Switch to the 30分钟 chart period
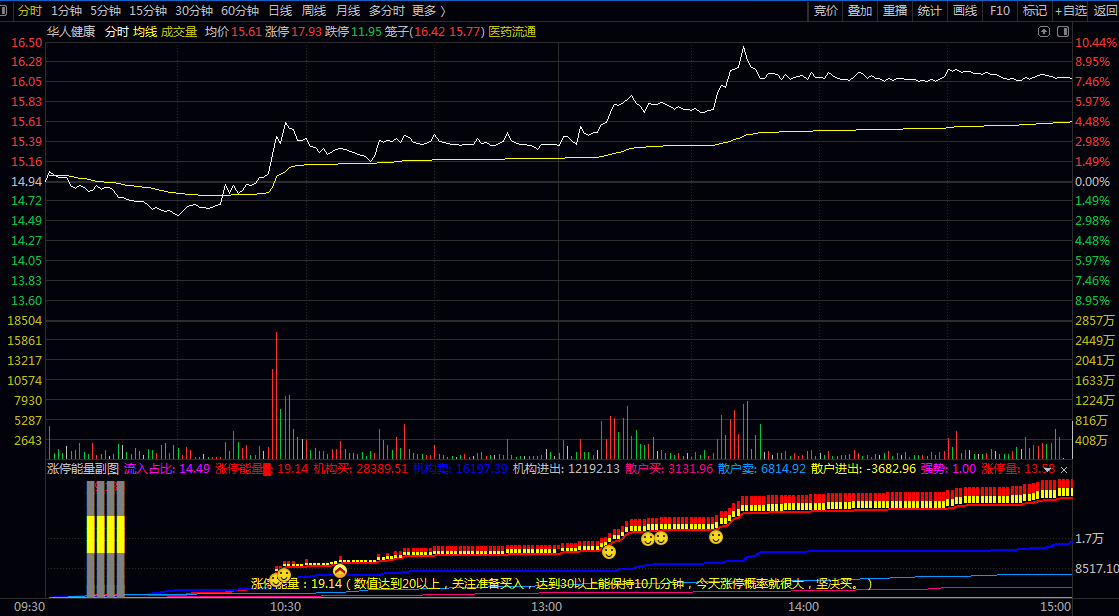 [x=193, y=11]
